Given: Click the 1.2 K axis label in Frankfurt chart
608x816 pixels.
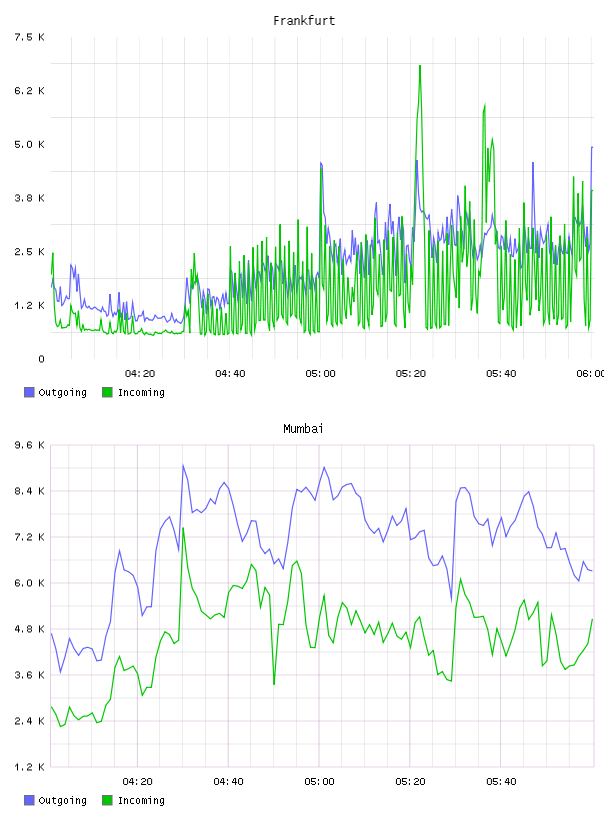Looking at the screenshot, I should [29, 305].
